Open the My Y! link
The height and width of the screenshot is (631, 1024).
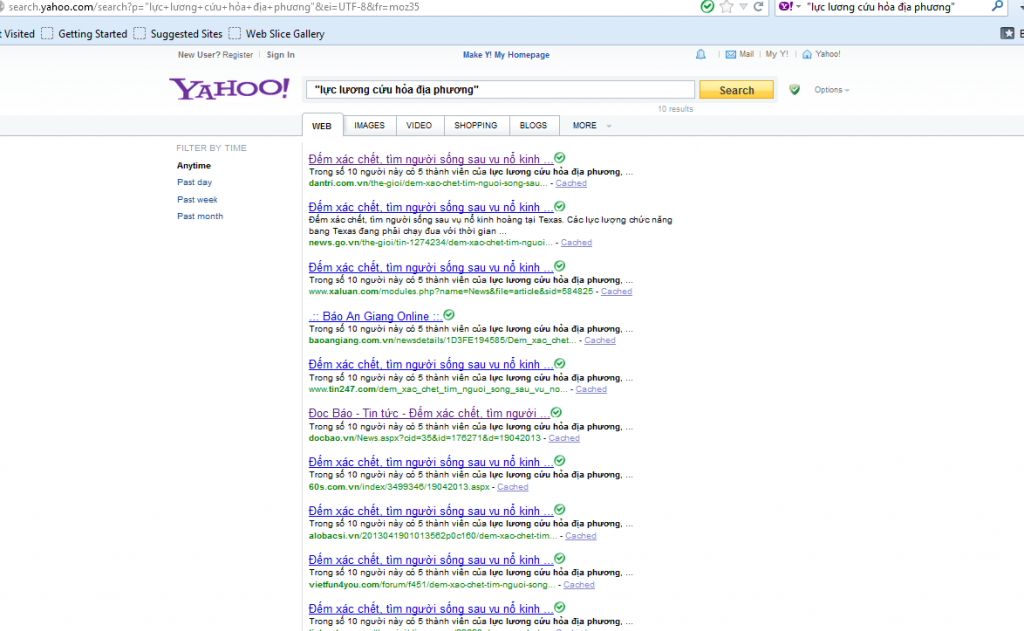coord(776,54)
